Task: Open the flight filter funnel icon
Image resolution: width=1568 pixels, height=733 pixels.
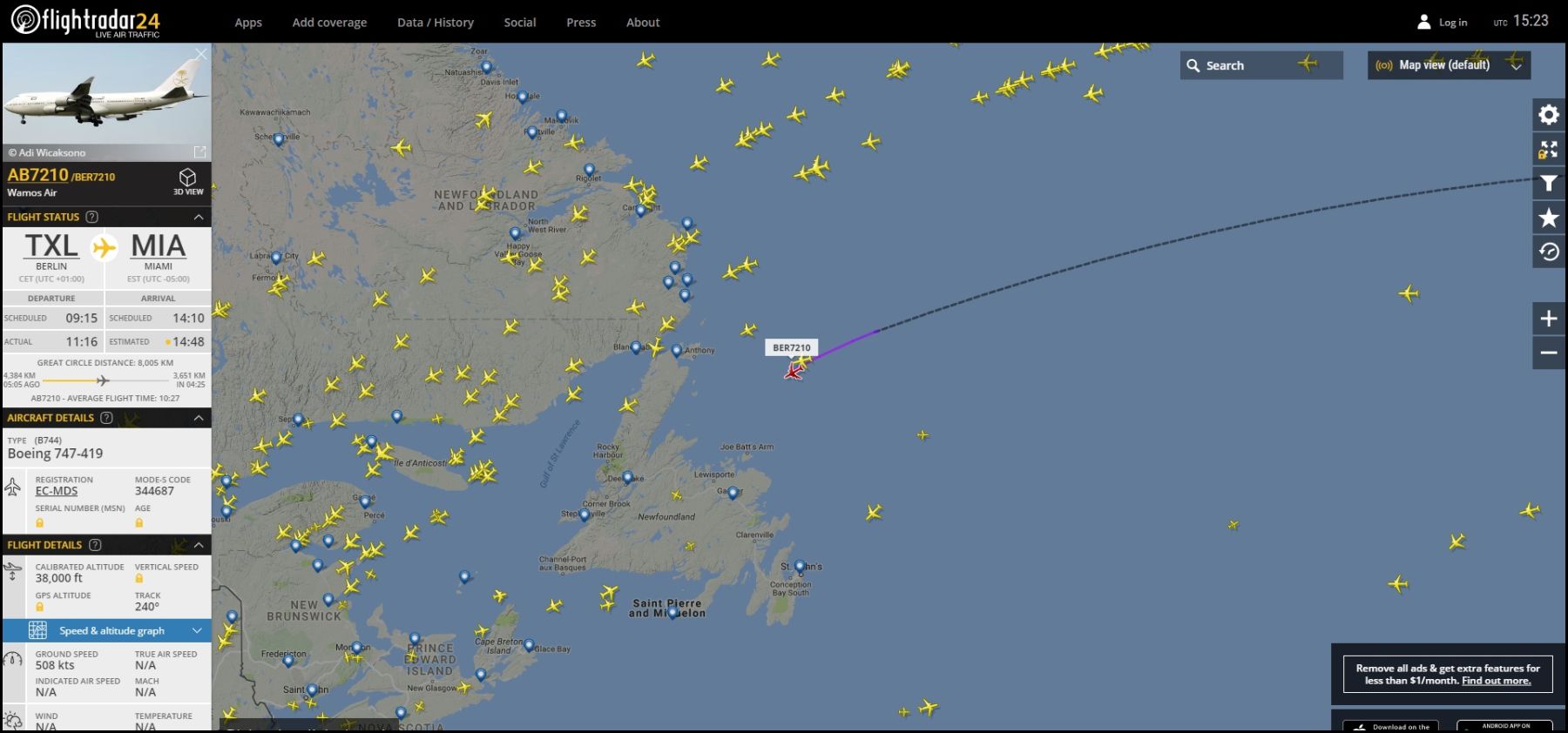Action: pos(1549,184)
